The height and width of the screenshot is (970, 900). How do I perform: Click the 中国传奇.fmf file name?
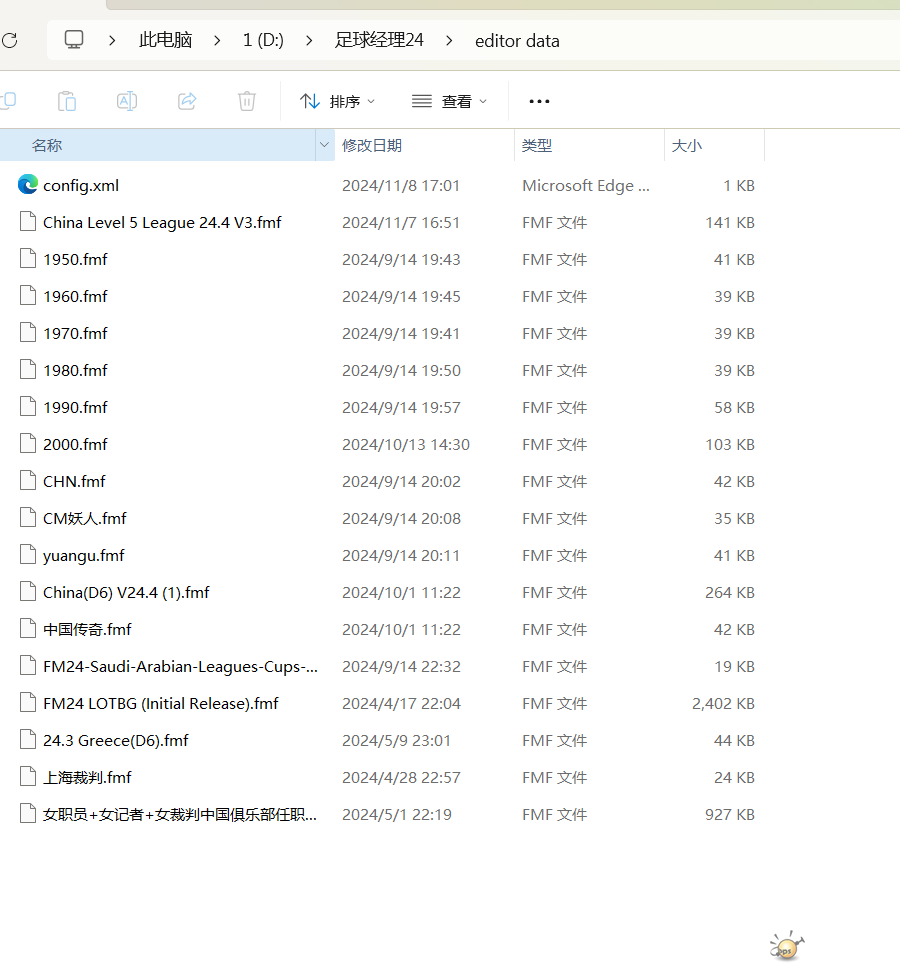(87, 630)
